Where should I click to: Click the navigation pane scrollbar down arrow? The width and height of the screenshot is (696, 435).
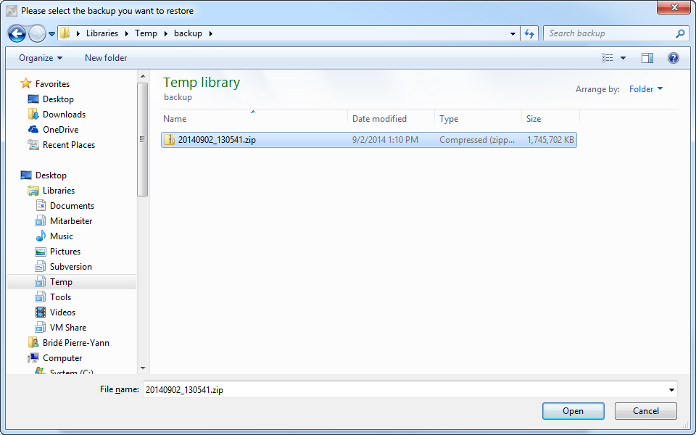coord(143,368)
